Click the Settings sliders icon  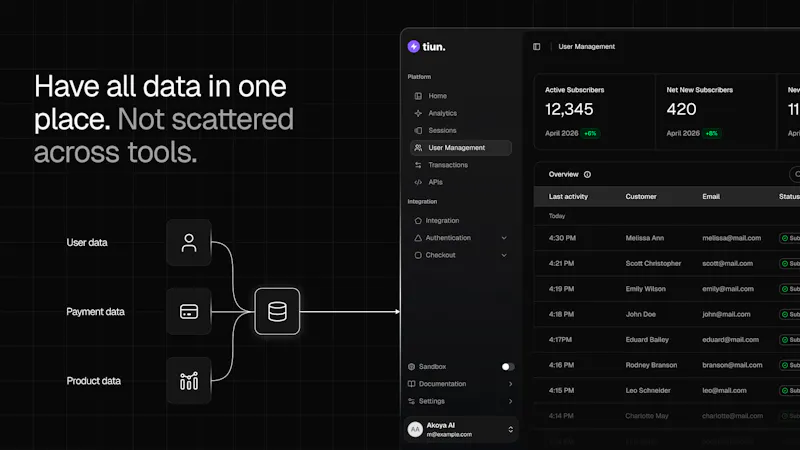click(412, 401)
